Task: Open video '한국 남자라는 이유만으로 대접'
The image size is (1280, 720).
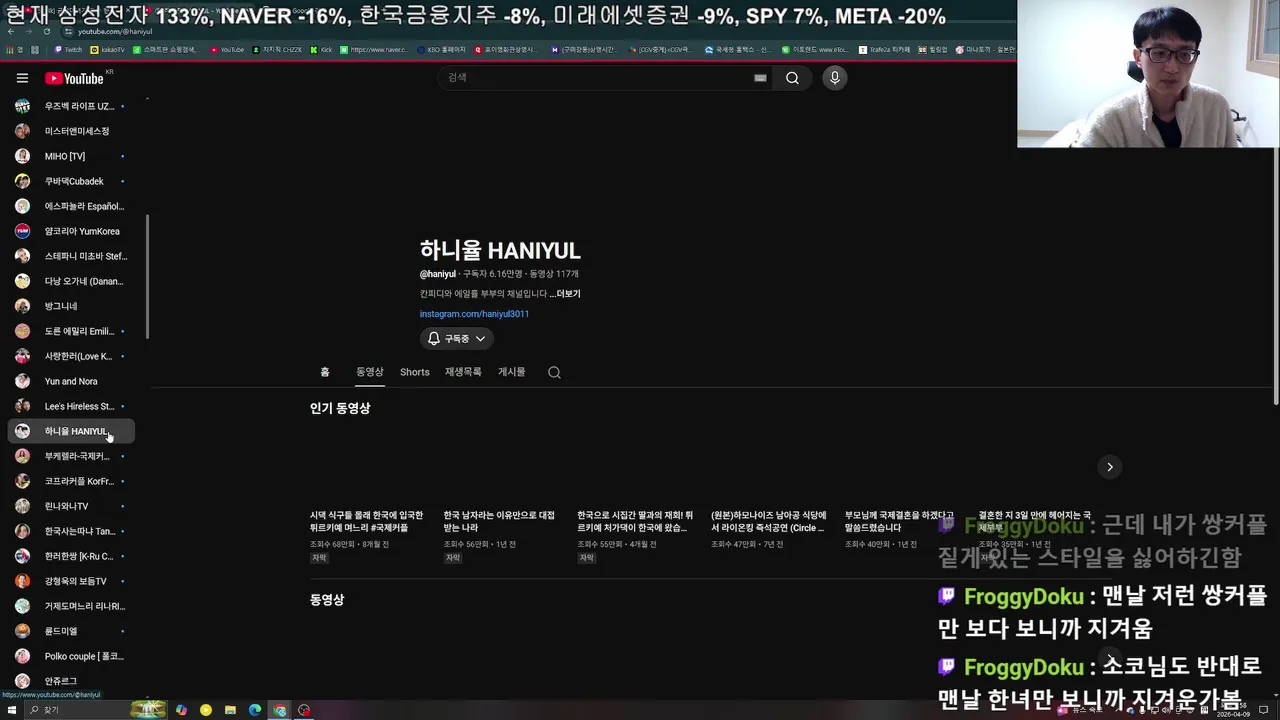Action: (x=499, y=521)
